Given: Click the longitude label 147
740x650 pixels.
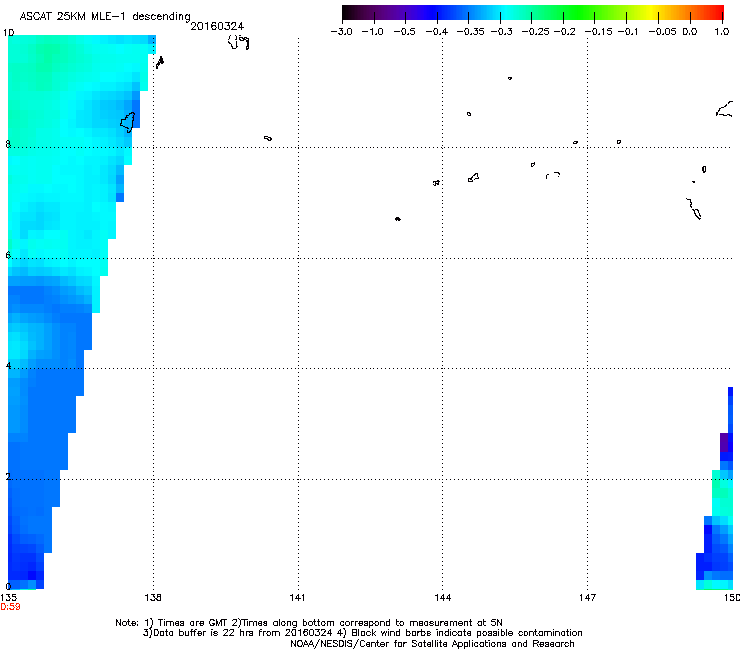Looking at the screenshot, I should coord(588,598).
